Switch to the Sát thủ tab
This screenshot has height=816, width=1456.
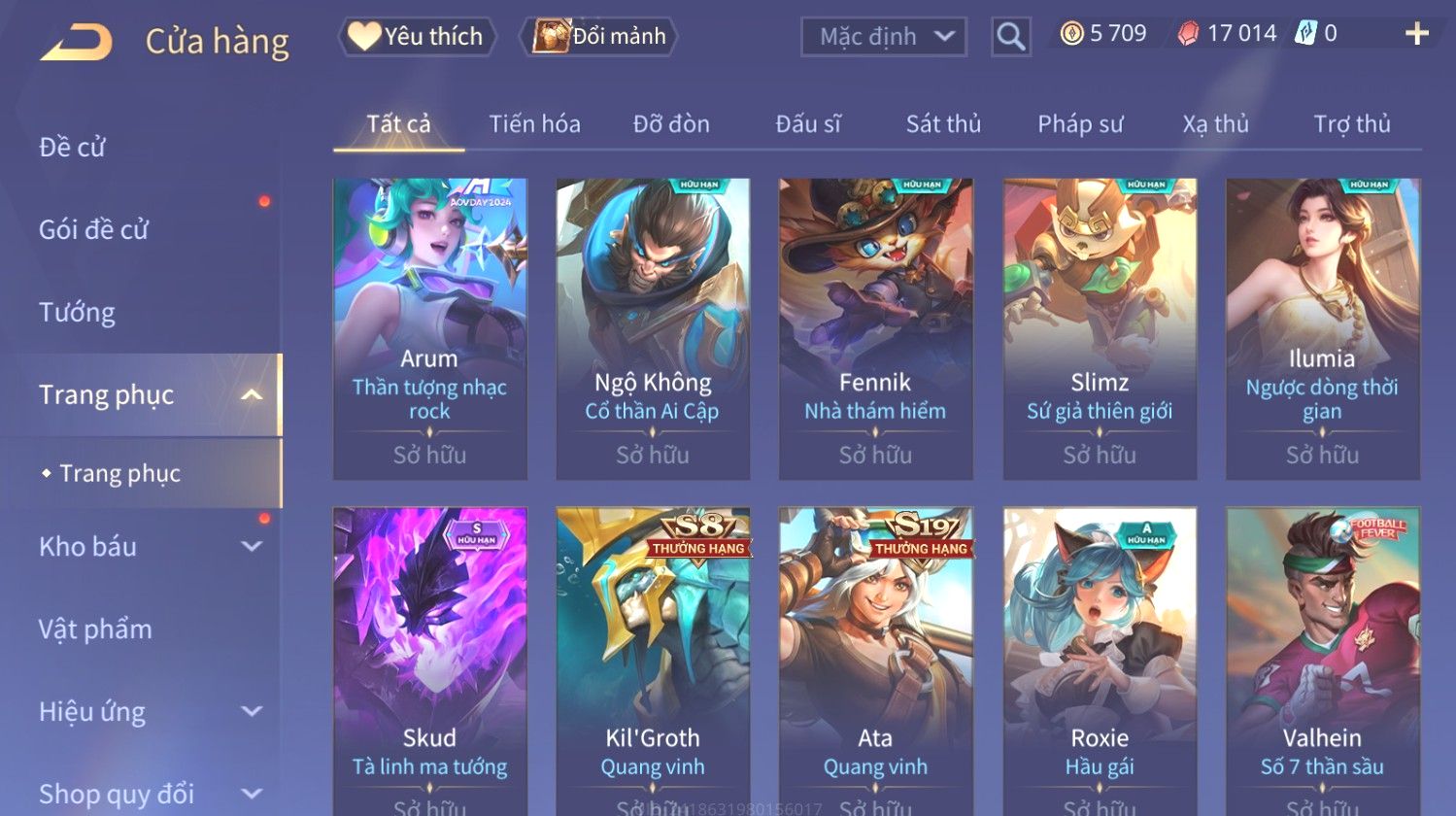pyautogui.click(x=943, y=124)
